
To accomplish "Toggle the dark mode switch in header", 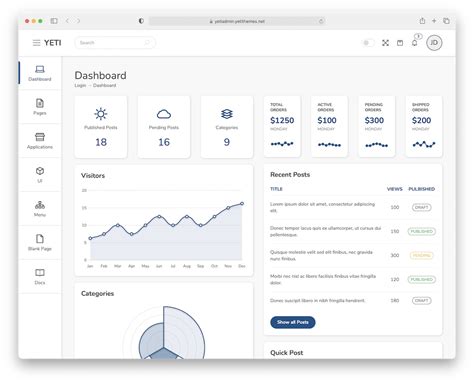I will pyautogui.click(x=368, y=43).
